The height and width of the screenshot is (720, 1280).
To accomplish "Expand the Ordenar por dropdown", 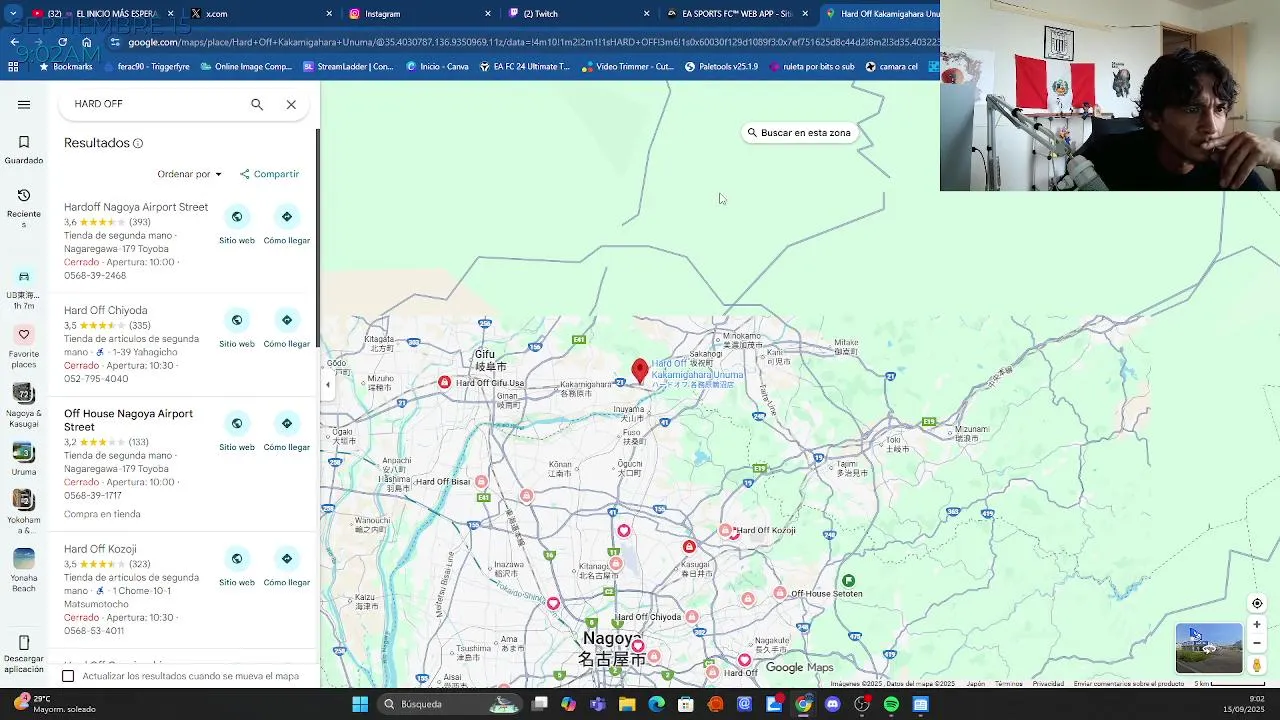I will [x=189, y=174].
